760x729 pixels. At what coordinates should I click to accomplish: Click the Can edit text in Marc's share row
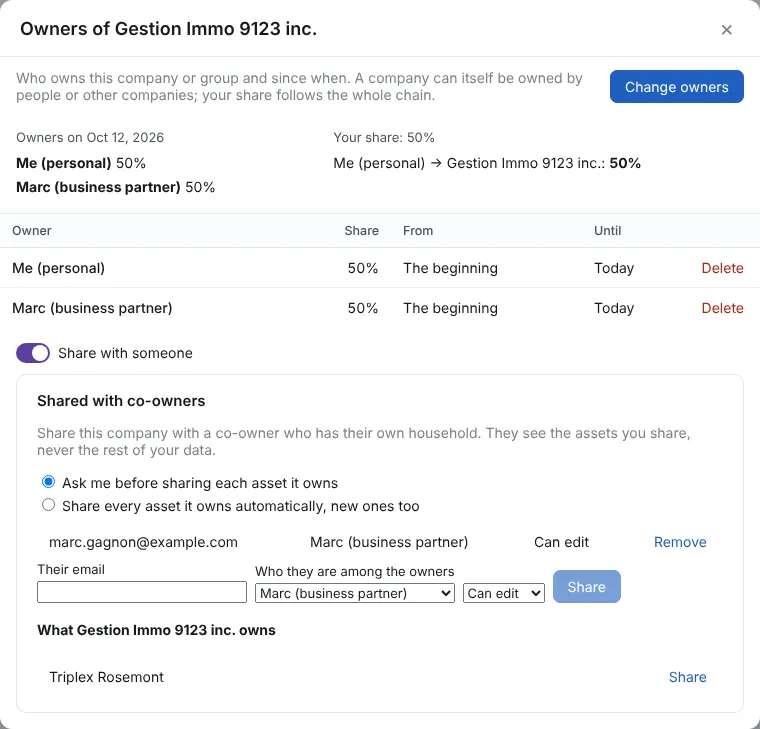pyautogui.click(x=561, y=542)
